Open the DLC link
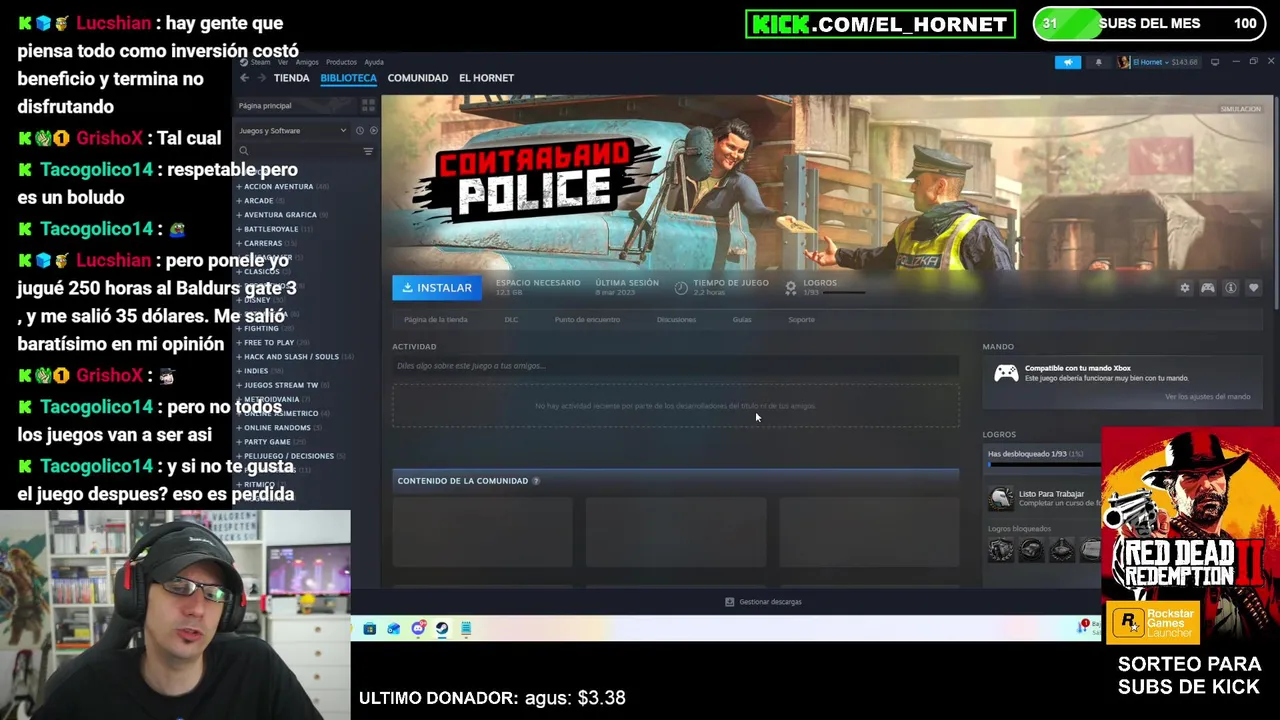The width and height of the screenshot is (1280, 720). (x=511, y=320)
